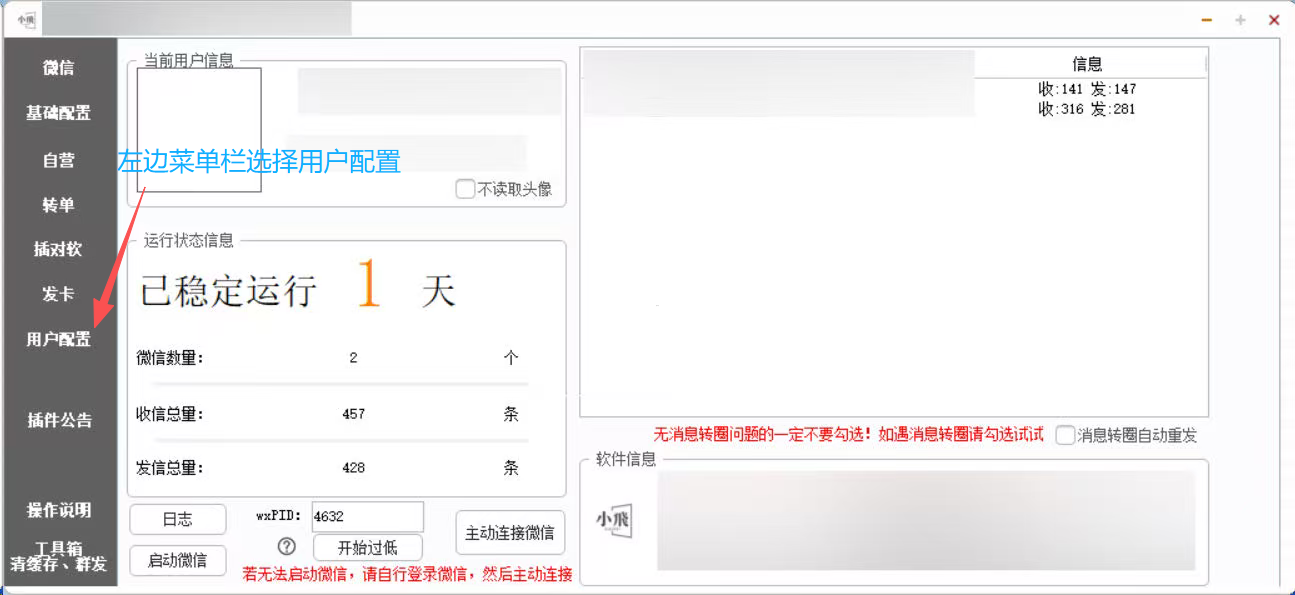This screenshot has height=595, width=1295.
Task: Select 微信 in the left menu
Action: [x=59, y=68]
